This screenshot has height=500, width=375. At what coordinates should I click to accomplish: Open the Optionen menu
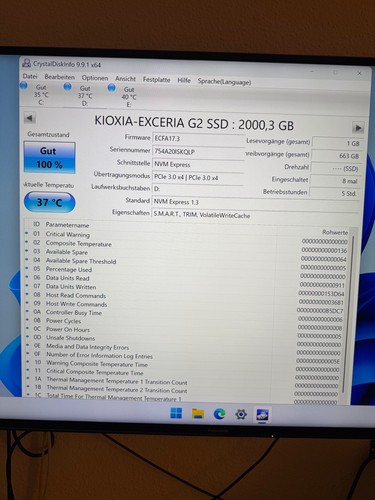[x=95, y=78]
